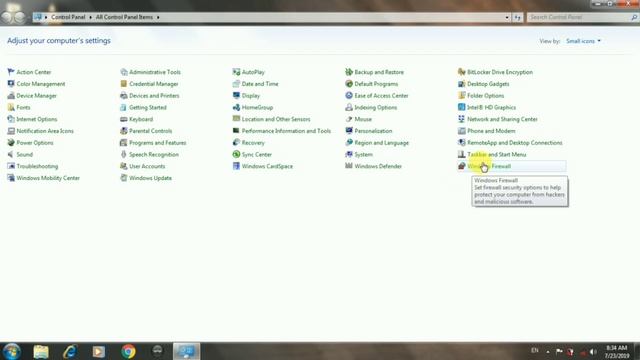Open Performance Information and Tools text
640x360 pixels.
click(286, 131)
